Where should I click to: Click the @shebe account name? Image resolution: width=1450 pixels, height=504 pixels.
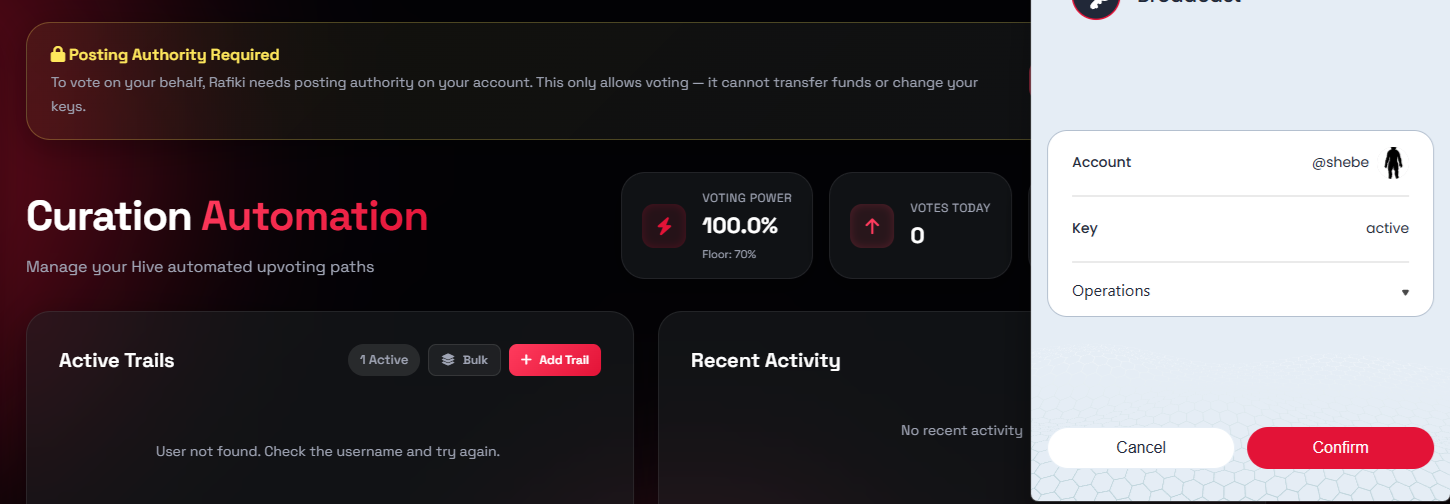pyautogui.click(x=1340, y=162)
